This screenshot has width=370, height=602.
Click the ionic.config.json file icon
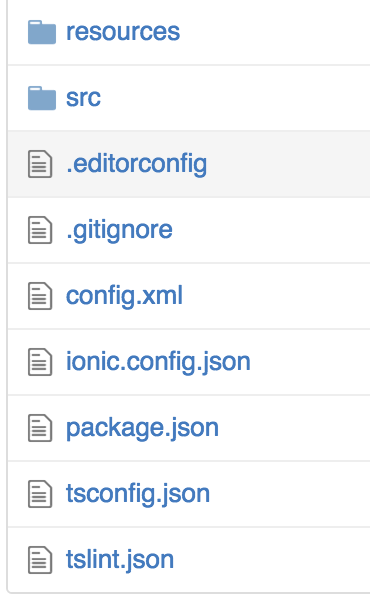(40, 362)
